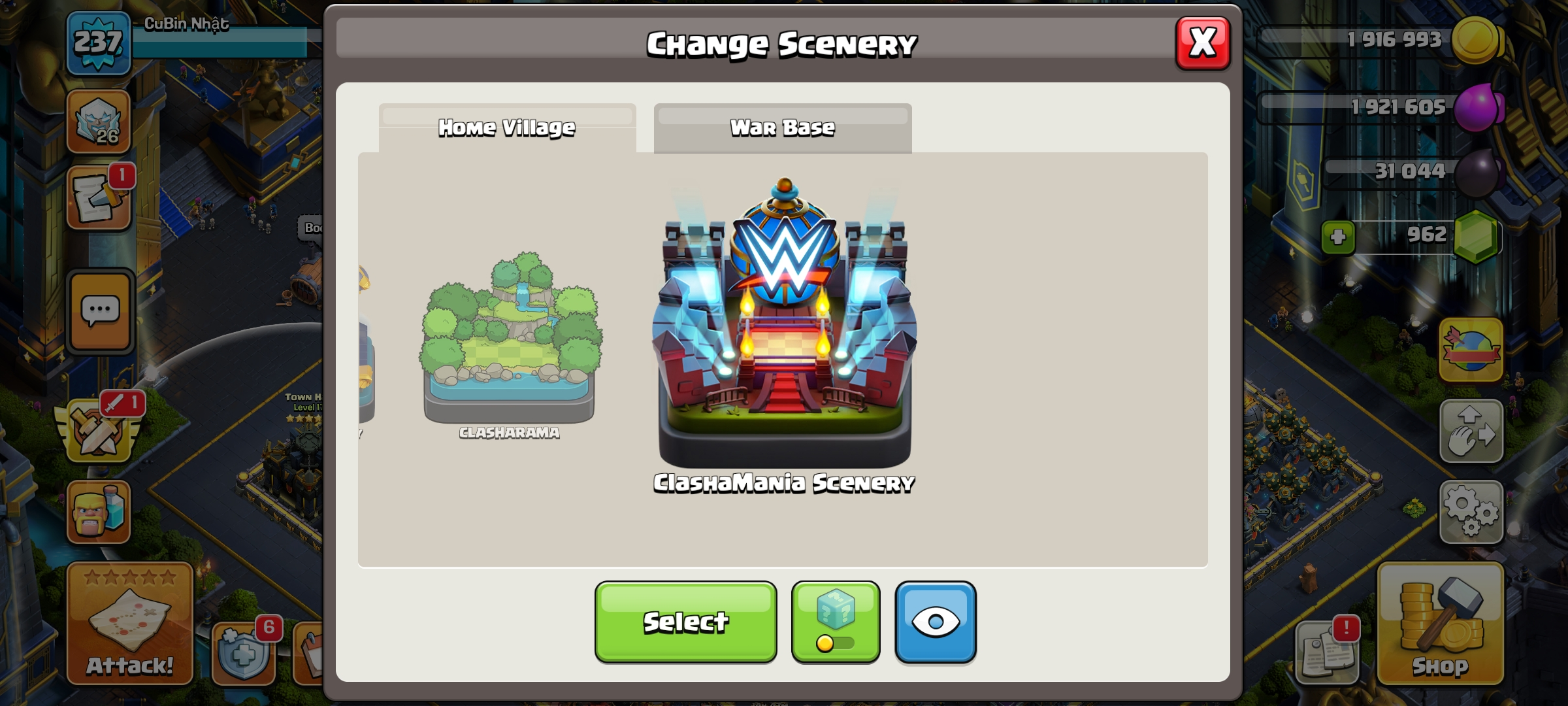Open the chat speech bubble panel
Viewport: 1568px width, 706px height.
tap(100, 311)
